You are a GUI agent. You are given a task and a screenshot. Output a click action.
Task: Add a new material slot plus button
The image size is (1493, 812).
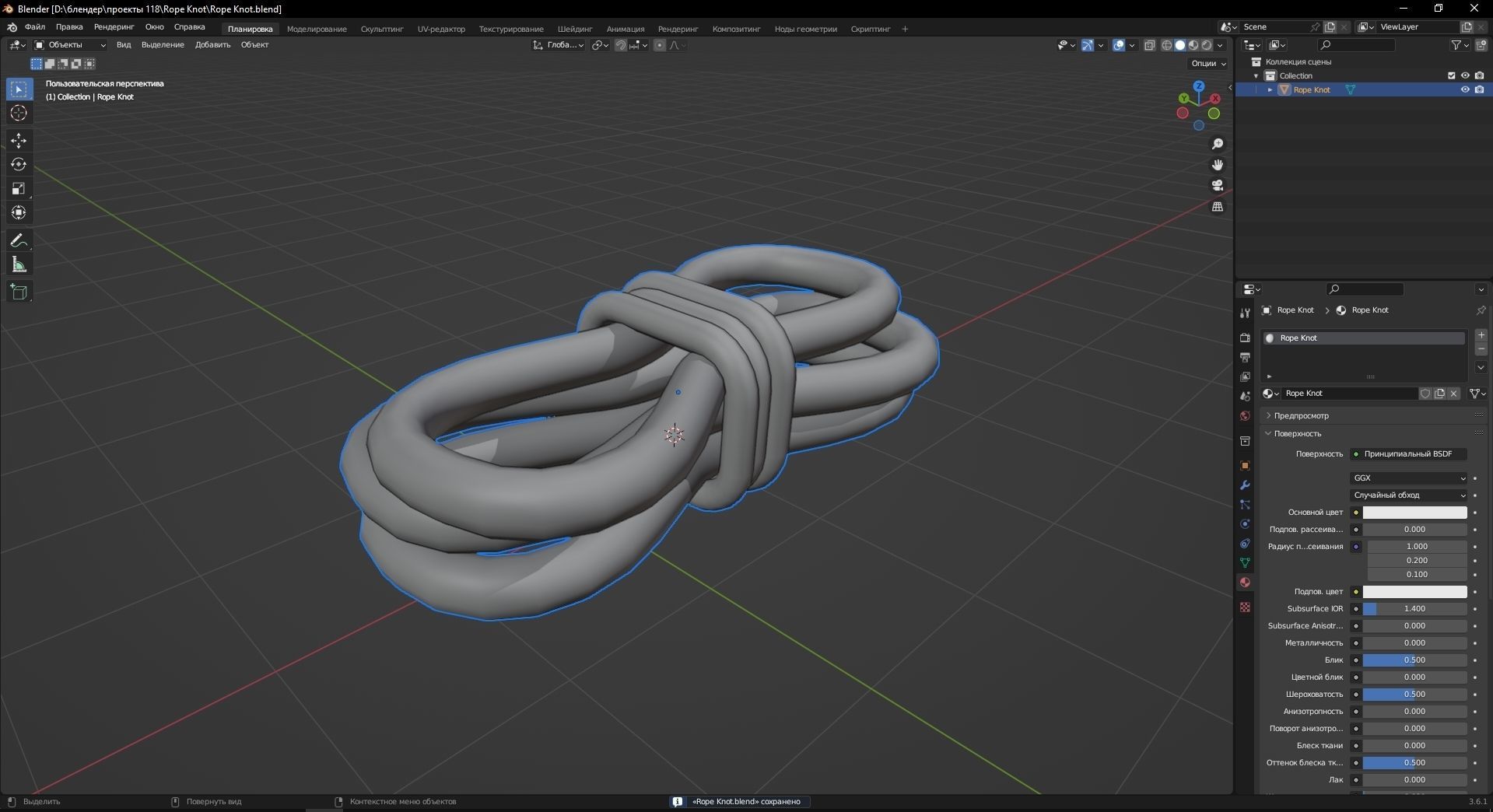pos(1481,335)
